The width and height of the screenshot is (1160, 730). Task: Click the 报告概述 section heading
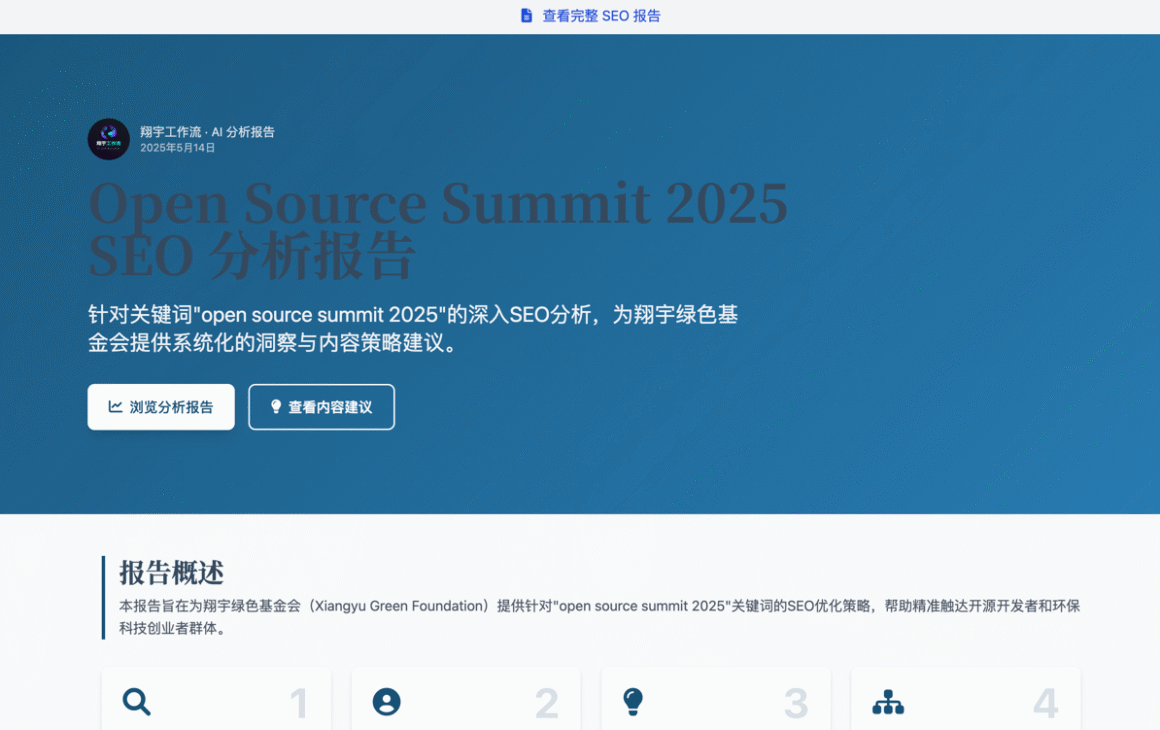pos(171,573)
